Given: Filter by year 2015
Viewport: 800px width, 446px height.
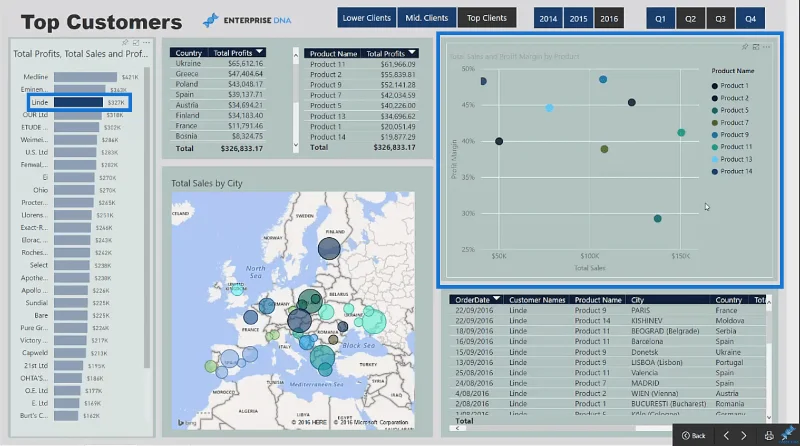Looking at the screenshot, I should click(578, 18).
